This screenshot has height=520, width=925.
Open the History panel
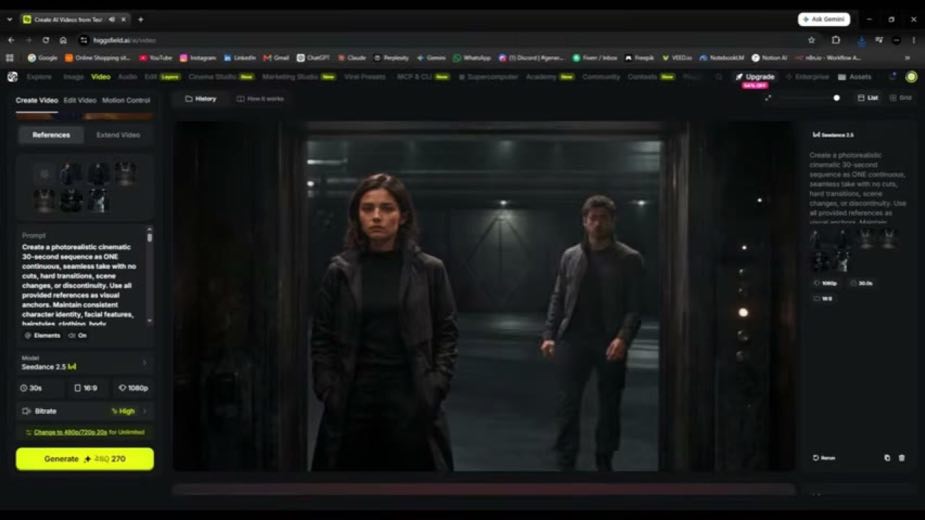[201, 99]
